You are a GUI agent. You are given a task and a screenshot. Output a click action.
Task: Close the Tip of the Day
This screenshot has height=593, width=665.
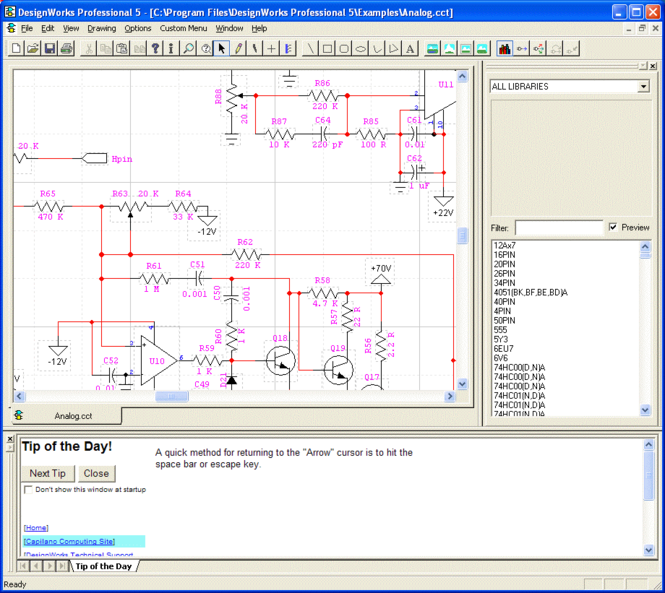pos(96,473)
